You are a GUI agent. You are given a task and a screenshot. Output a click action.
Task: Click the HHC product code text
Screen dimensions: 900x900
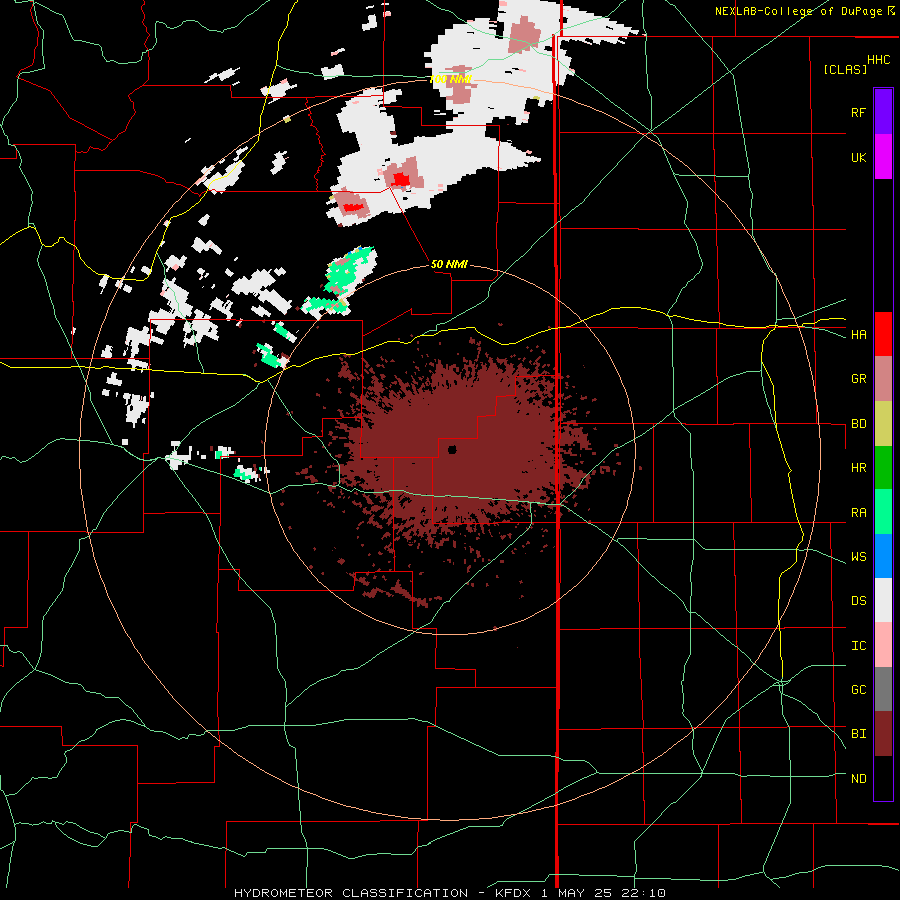pyautogui.click(x=879, y=60)
